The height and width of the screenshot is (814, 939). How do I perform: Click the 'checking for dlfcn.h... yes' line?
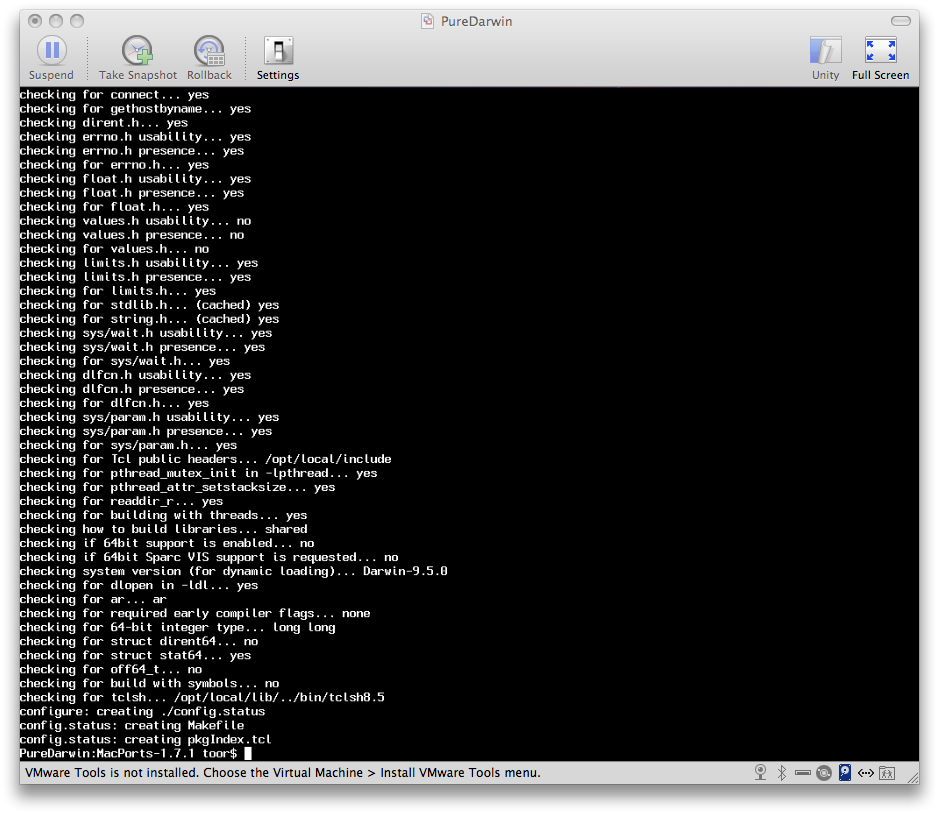[x=114, y=403]
